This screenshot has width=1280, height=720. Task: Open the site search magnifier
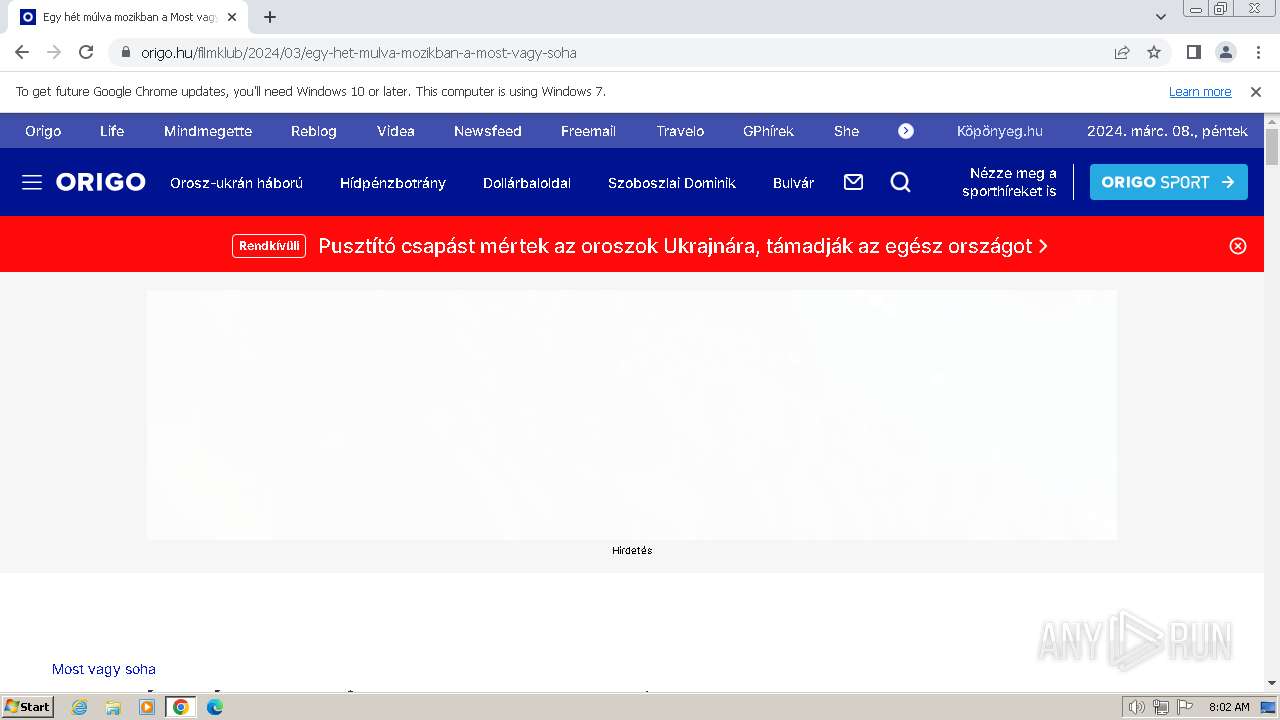pyautogui.click(x=900, y=182)
